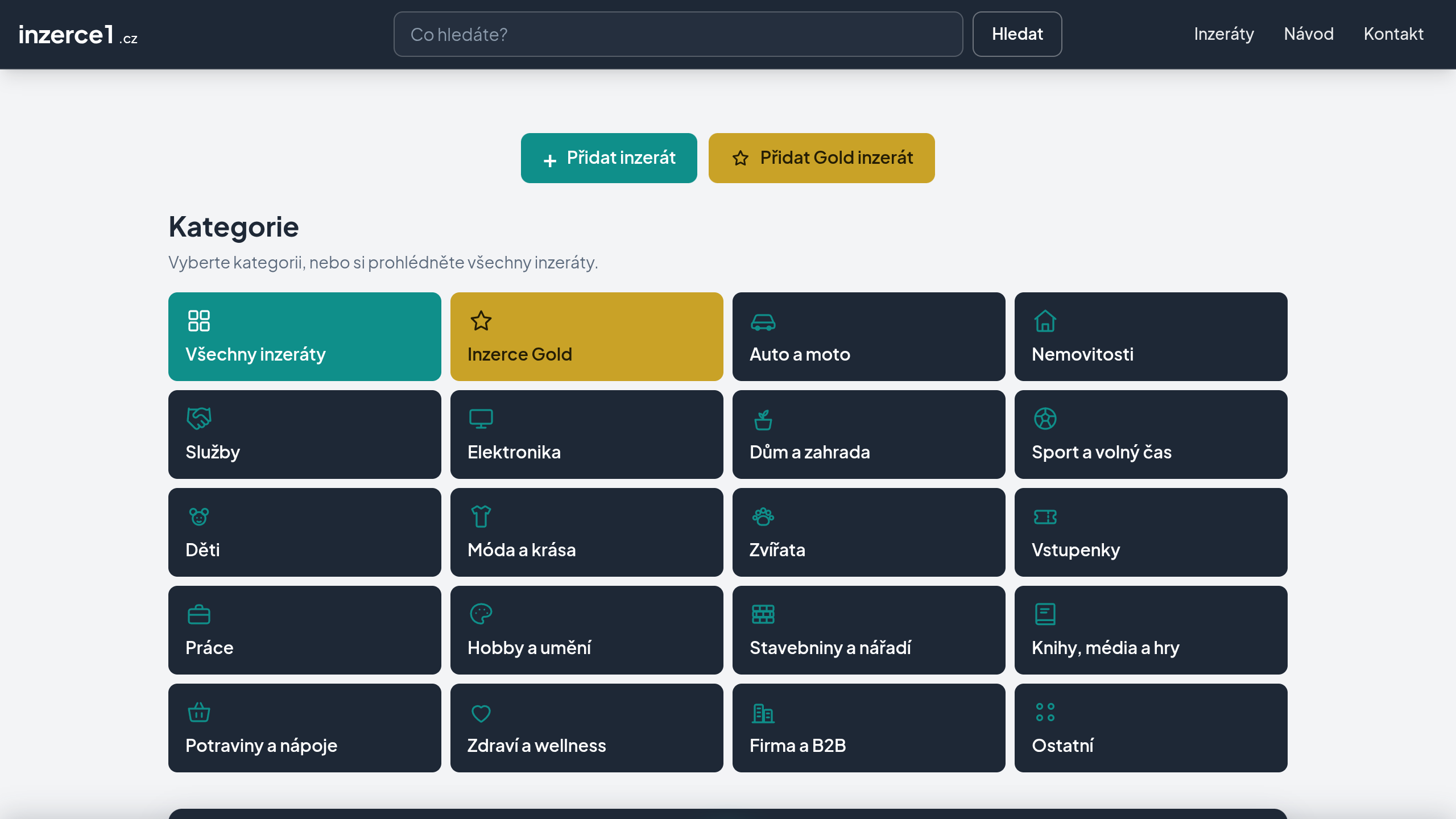This screenshot has width=1456, height=819.
Task: Click the four dots icon for Ostatní
Action: (x=1045, y=712)
